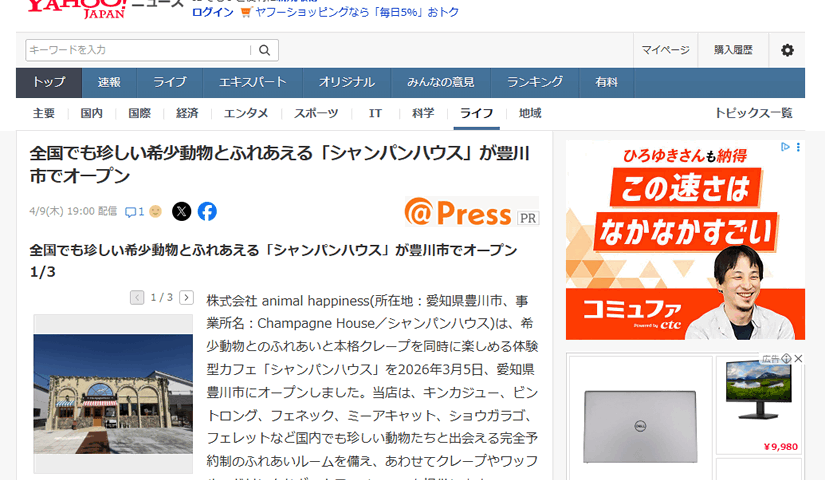This screenshot has height=480, width=825.
Task: Open the ランキング navigation tab
Action: (x=534, y=82)
